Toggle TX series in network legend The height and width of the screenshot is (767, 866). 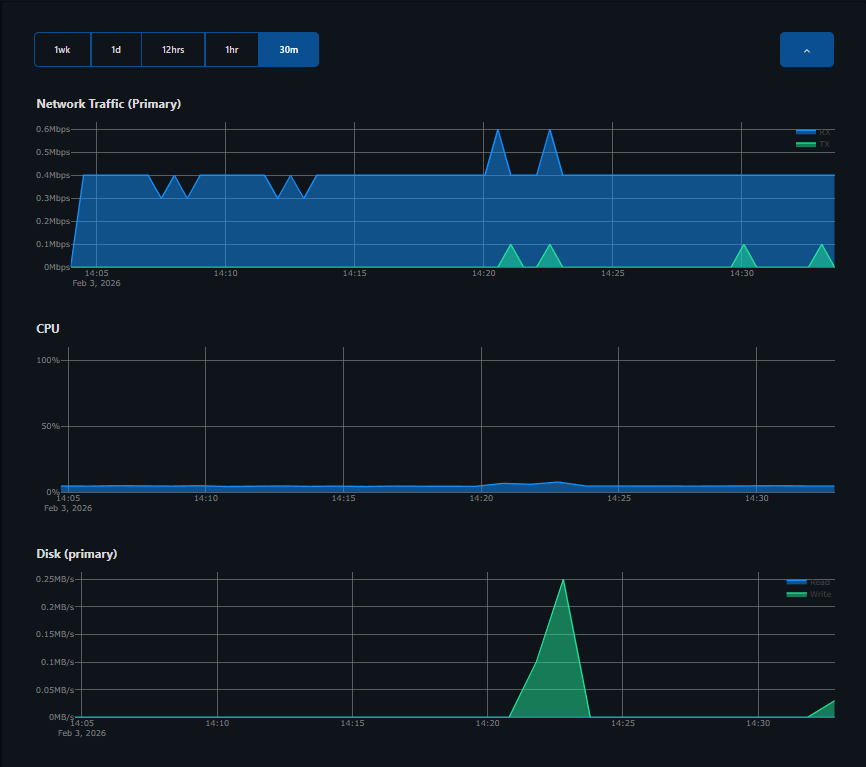[813, 144]
